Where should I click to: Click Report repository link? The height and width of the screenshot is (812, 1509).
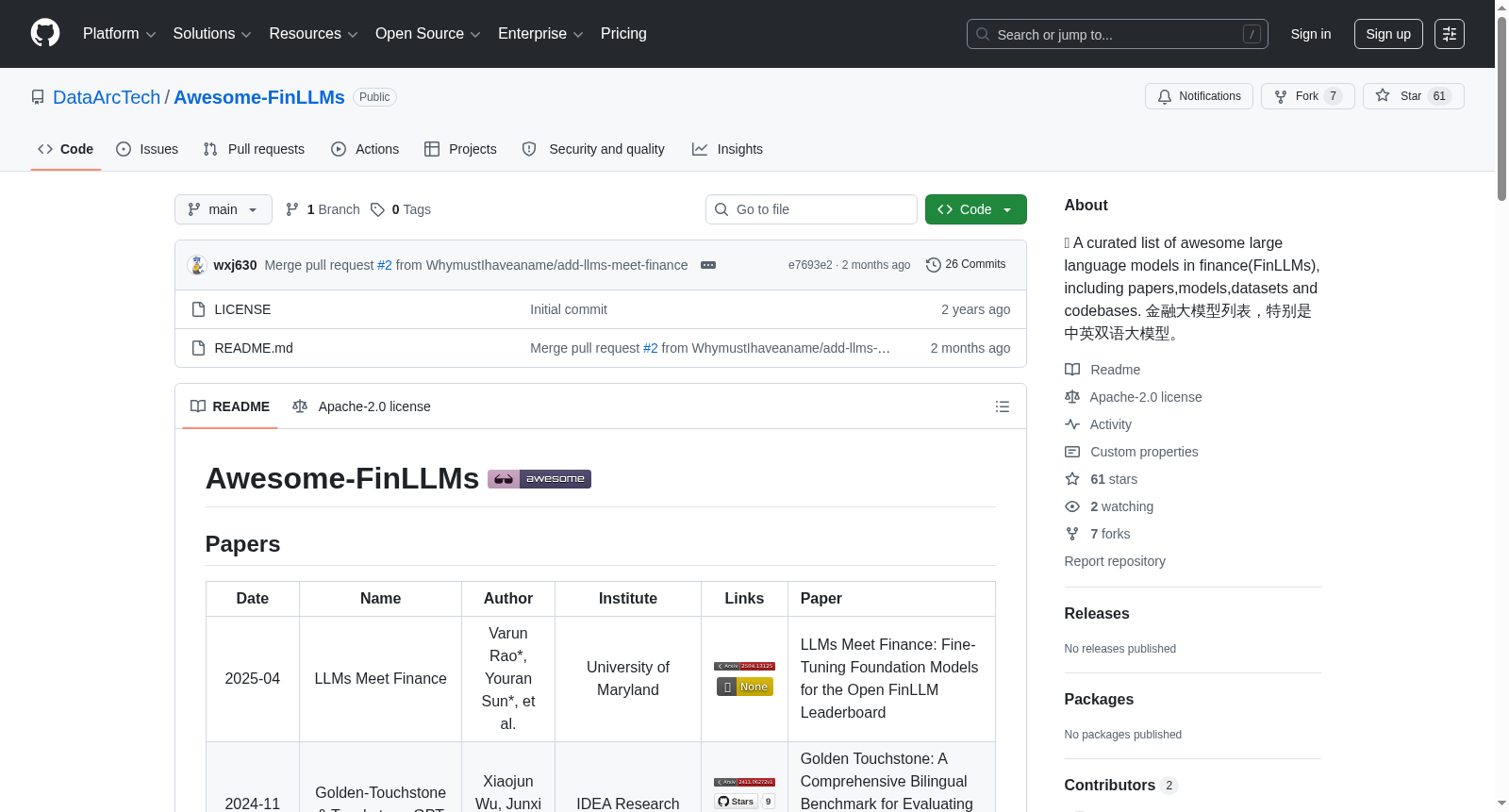tap(1115, 561)
